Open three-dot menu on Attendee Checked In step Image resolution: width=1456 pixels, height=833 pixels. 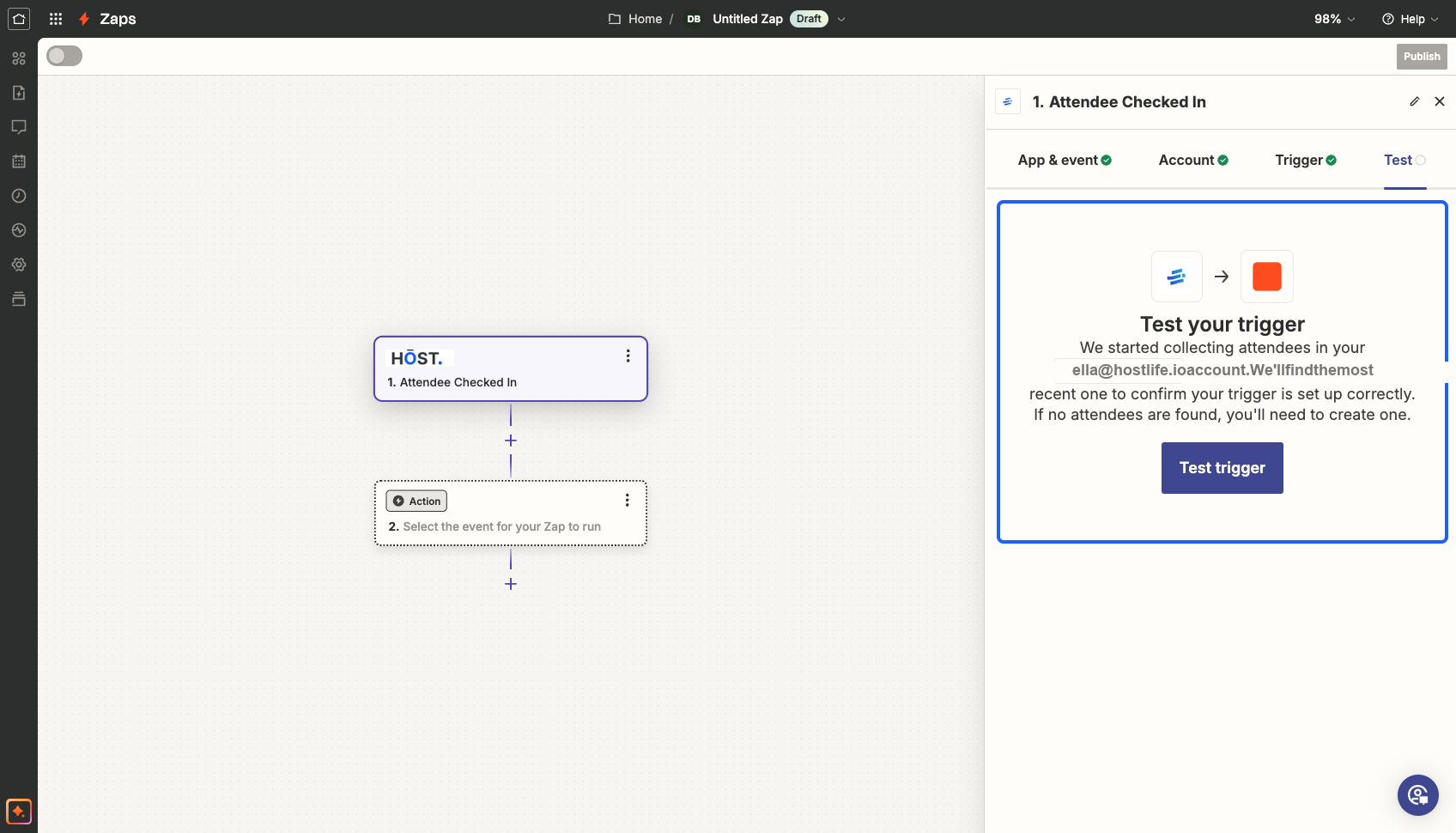[628, 356]
